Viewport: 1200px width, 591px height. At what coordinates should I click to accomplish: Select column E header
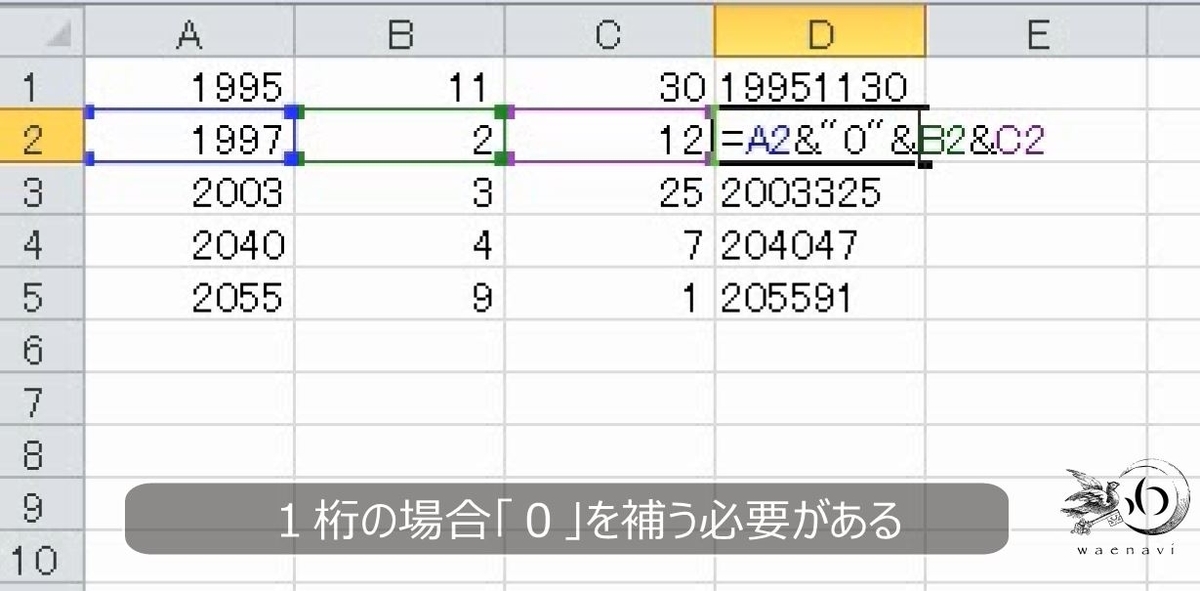click(x=1035, y=32)
